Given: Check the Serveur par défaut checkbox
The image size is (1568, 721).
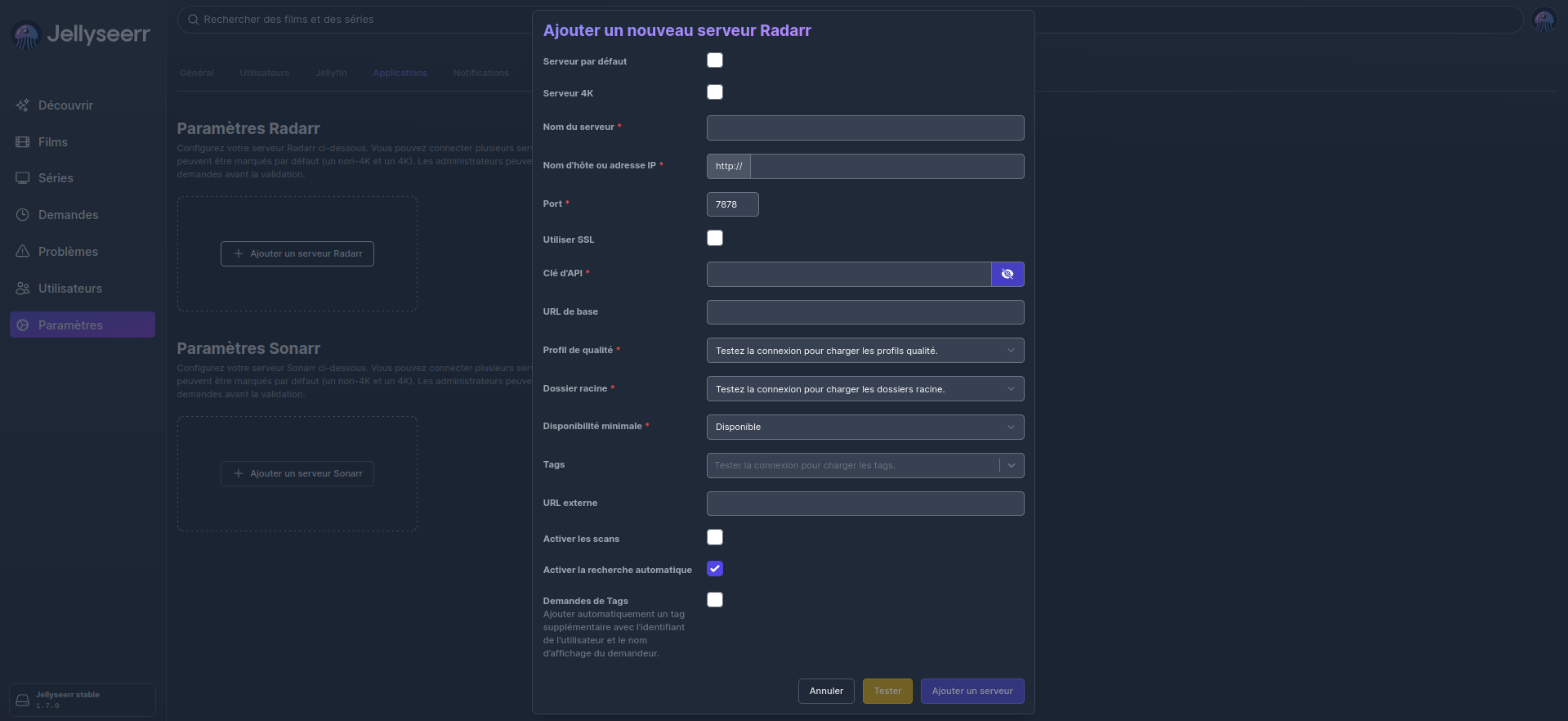Looking at the screenshot, I should click(715, 60).
